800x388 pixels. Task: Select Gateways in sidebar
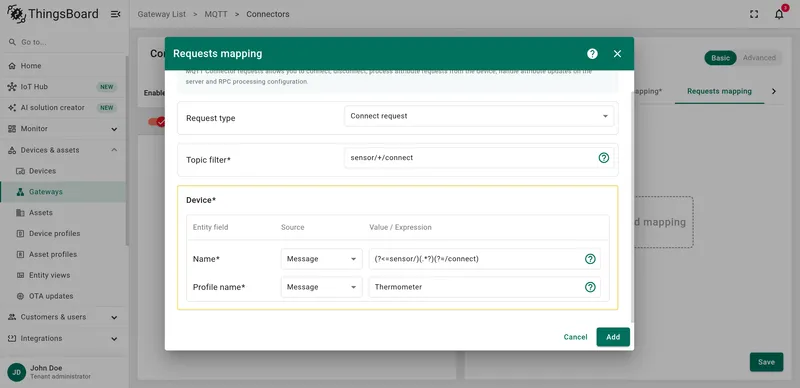coord(64,192)
